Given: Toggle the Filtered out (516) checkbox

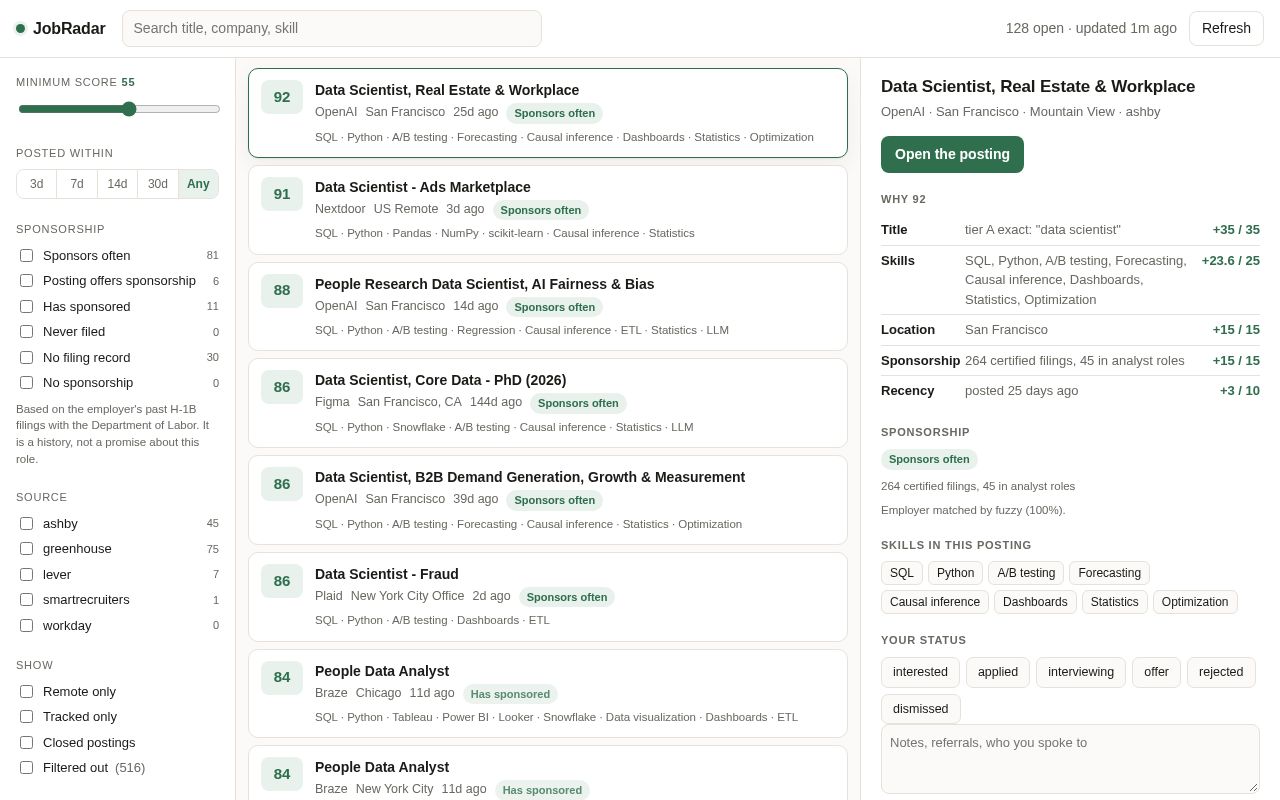Looking at the screenshot, I should tap(26, 768).
